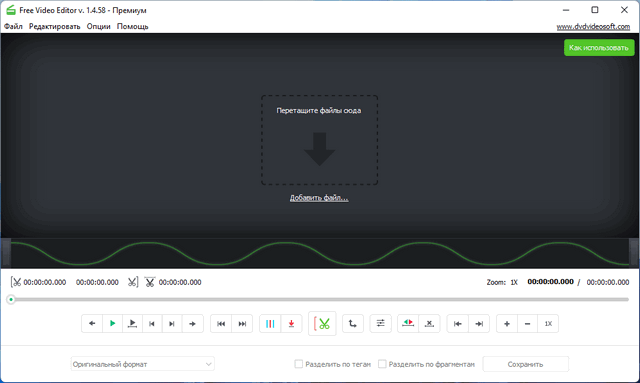Image resolution: width=640 pixels, height=383 pixels.
Task: Minimize the Free Video Editor window
Action: point(566,10)
